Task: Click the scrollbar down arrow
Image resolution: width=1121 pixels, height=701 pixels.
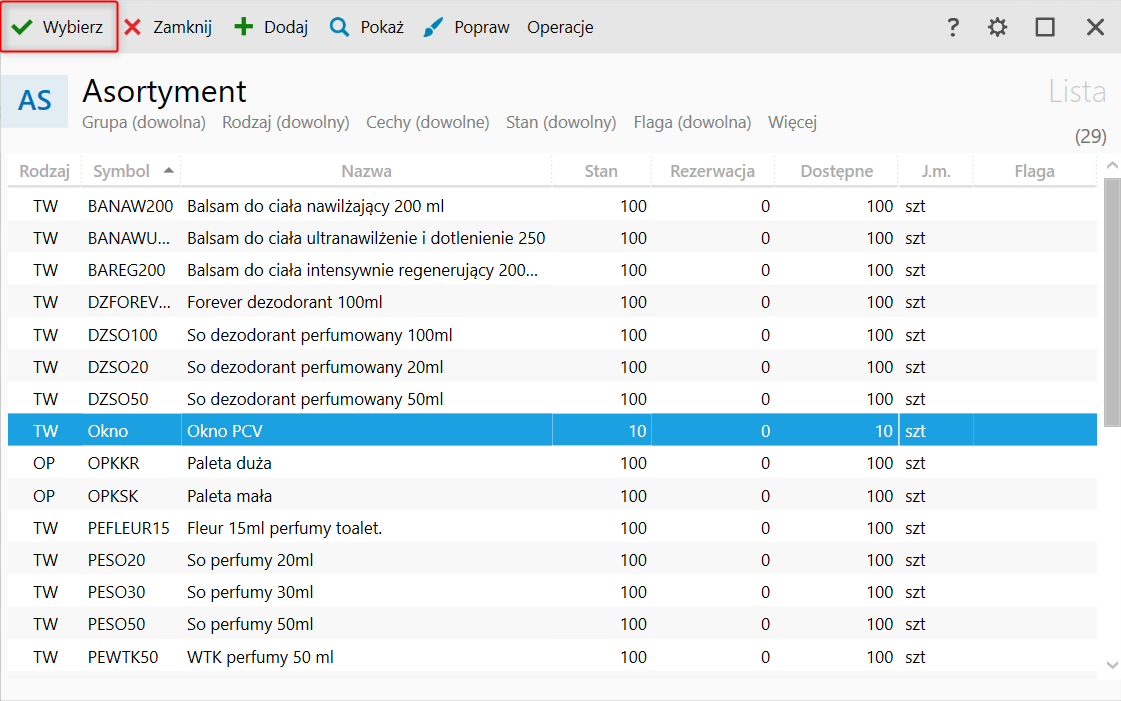Action: click(x=1111, y=664)
